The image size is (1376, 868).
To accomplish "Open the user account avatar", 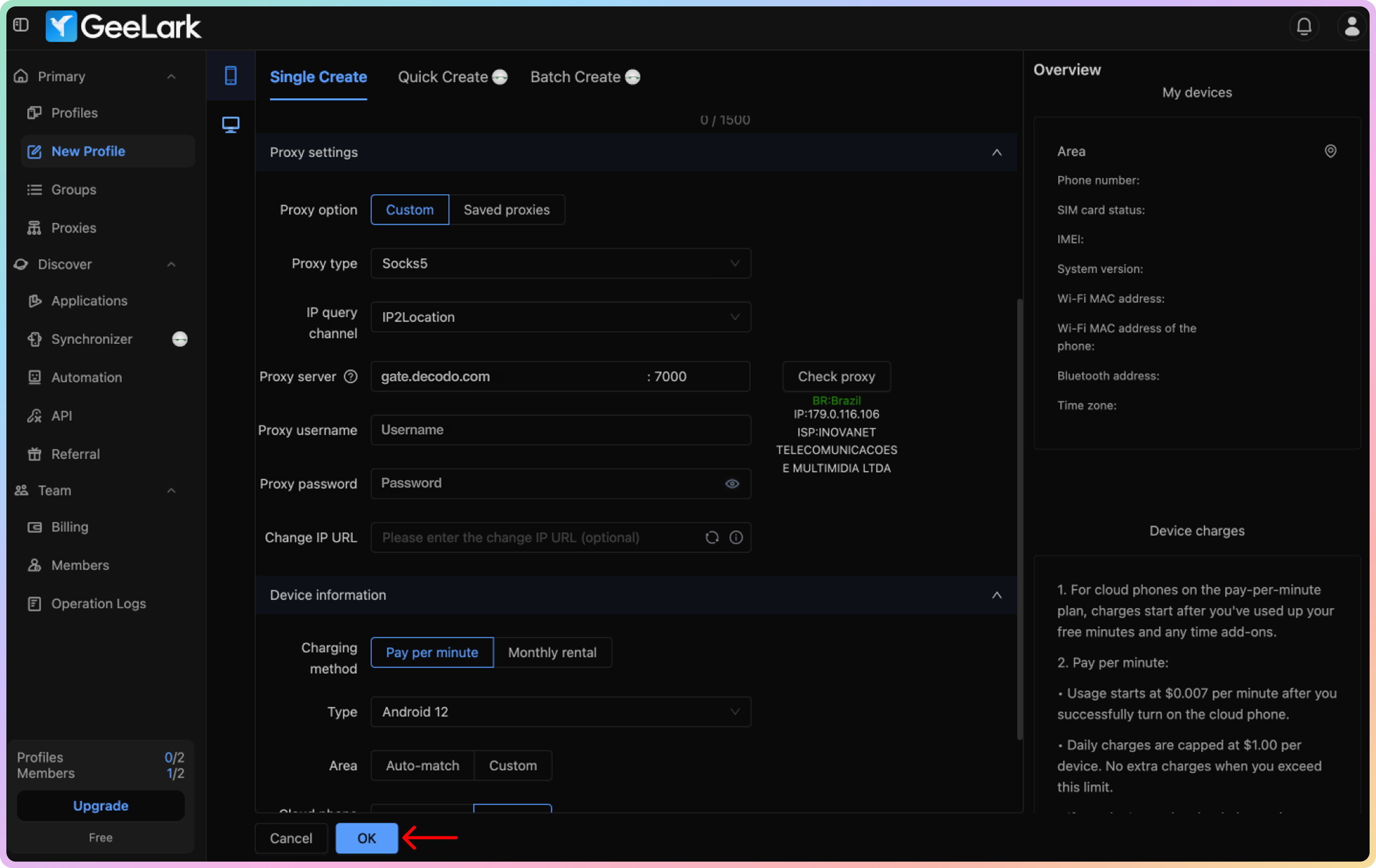I will pyautogui.click(x=1351, y=26).
